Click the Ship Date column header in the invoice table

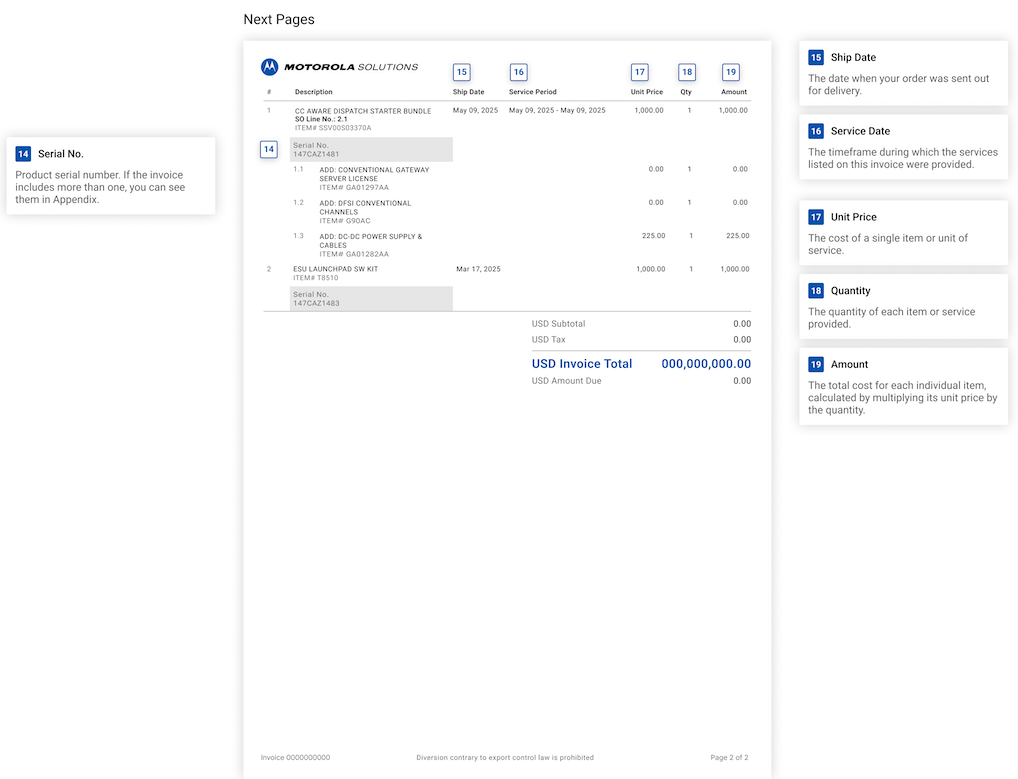click(x=469, y=92)
